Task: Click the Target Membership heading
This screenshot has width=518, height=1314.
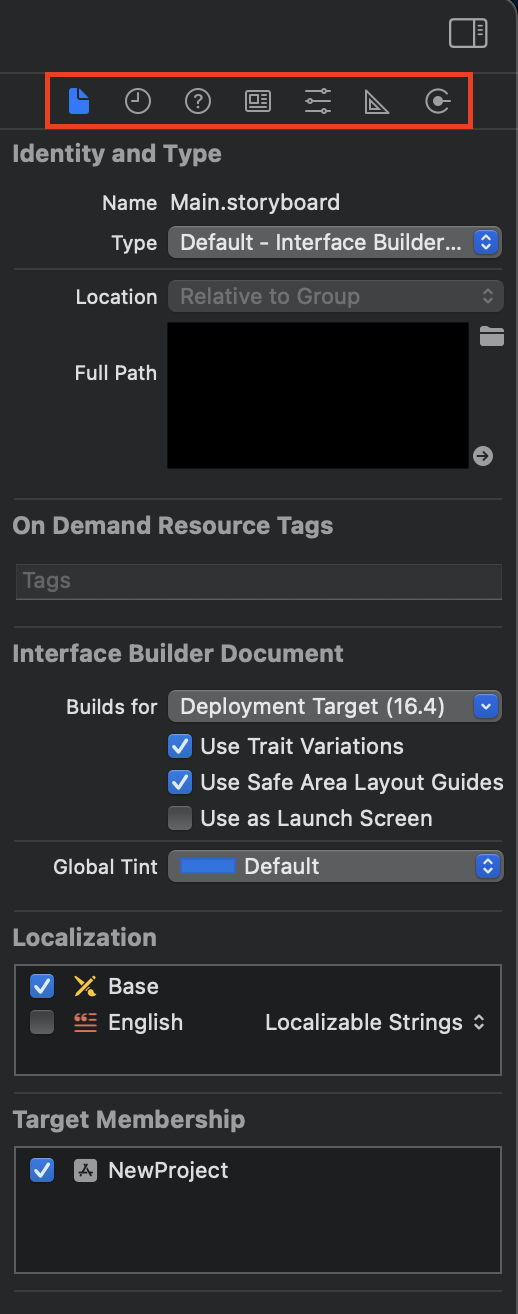Action: pos(129,1119)
